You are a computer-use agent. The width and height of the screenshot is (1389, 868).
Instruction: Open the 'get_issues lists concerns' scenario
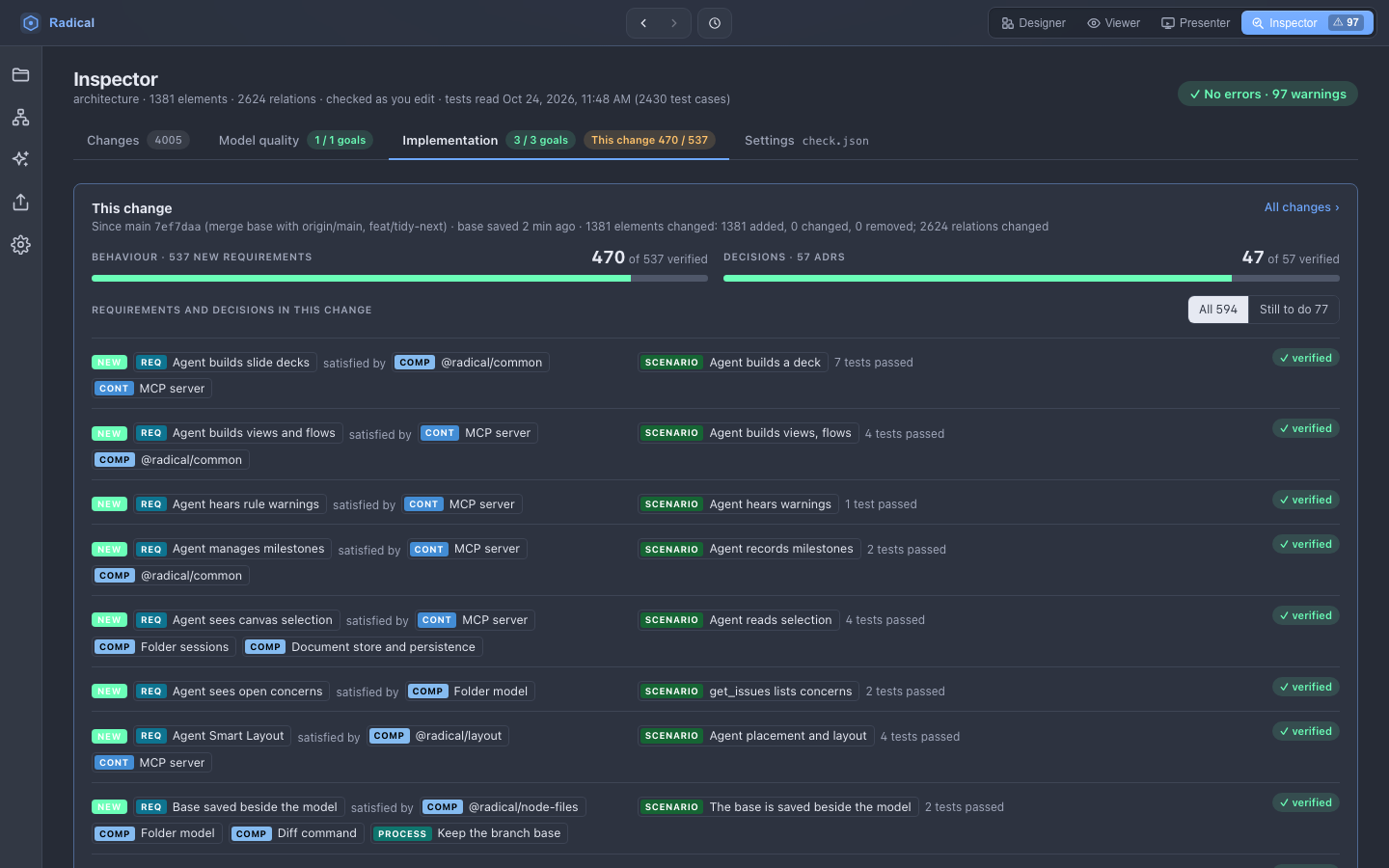click(x=749, y=692)
